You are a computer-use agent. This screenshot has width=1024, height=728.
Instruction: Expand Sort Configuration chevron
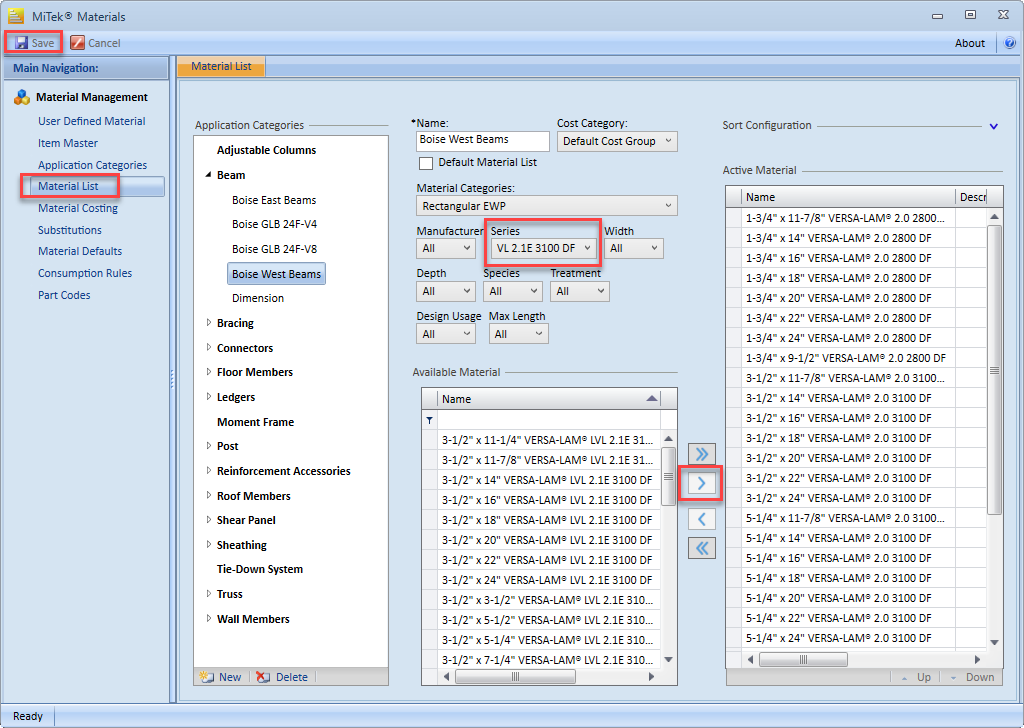[993, 126]
